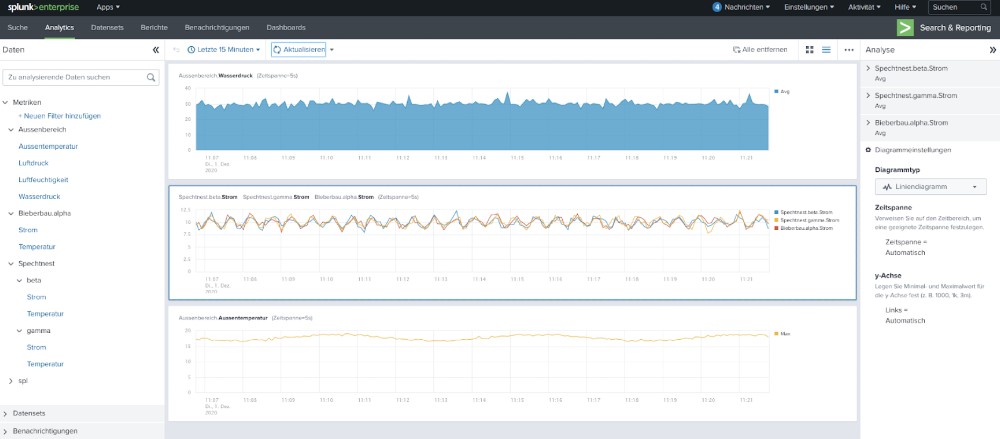This screenshot has width=1000, height=439.
Task: Select Strom under Bieberbau.alpha
Action: point(27,230)
